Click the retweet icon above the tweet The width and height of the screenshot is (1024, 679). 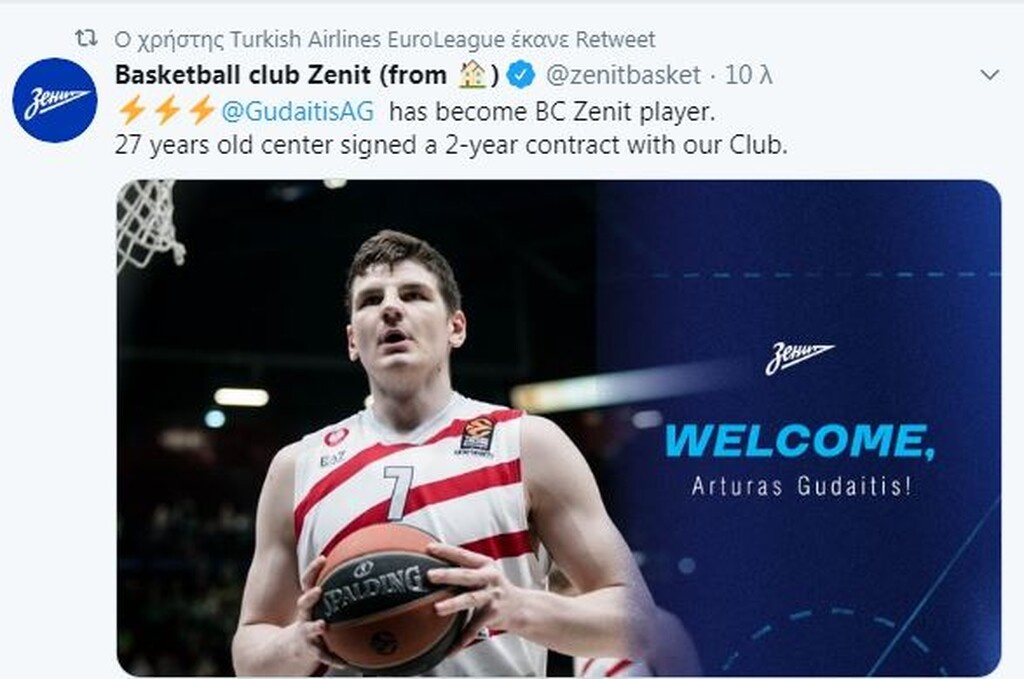(86, 39)
